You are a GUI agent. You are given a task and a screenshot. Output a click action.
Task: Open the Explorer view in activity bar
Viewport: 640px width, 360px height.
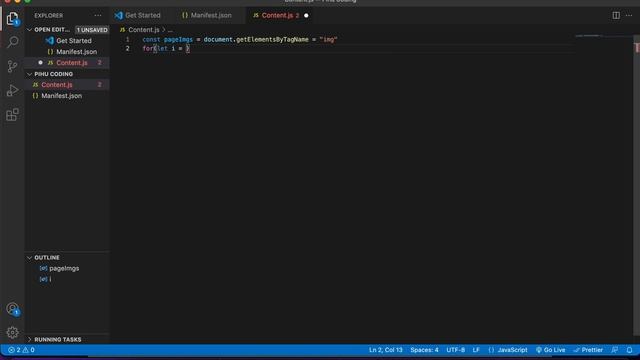pyautogui.click(x=12, y=18)
